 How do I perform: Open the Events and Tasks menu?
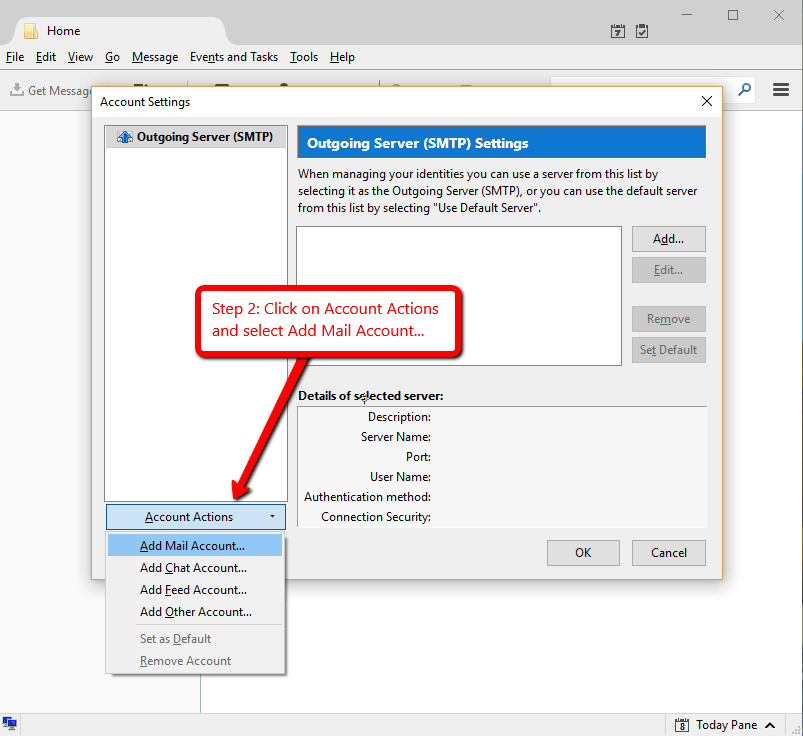(234, 57)
